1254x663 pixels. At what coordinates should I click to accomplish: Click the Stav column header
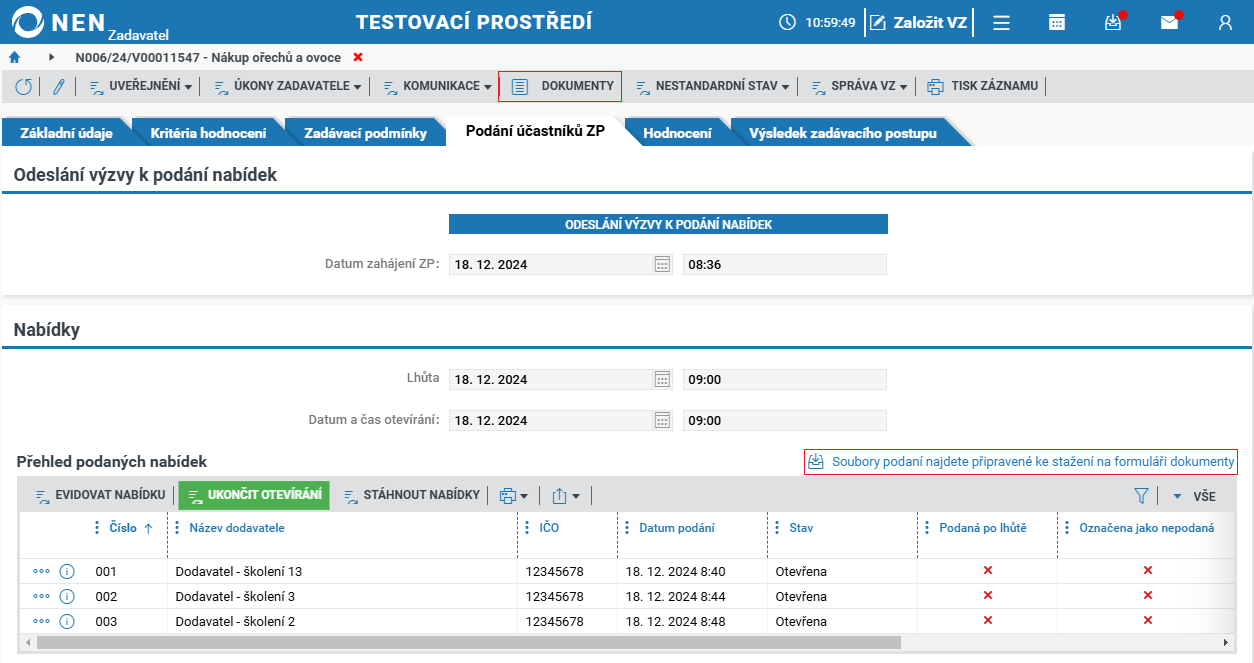(x=801, y=528)
